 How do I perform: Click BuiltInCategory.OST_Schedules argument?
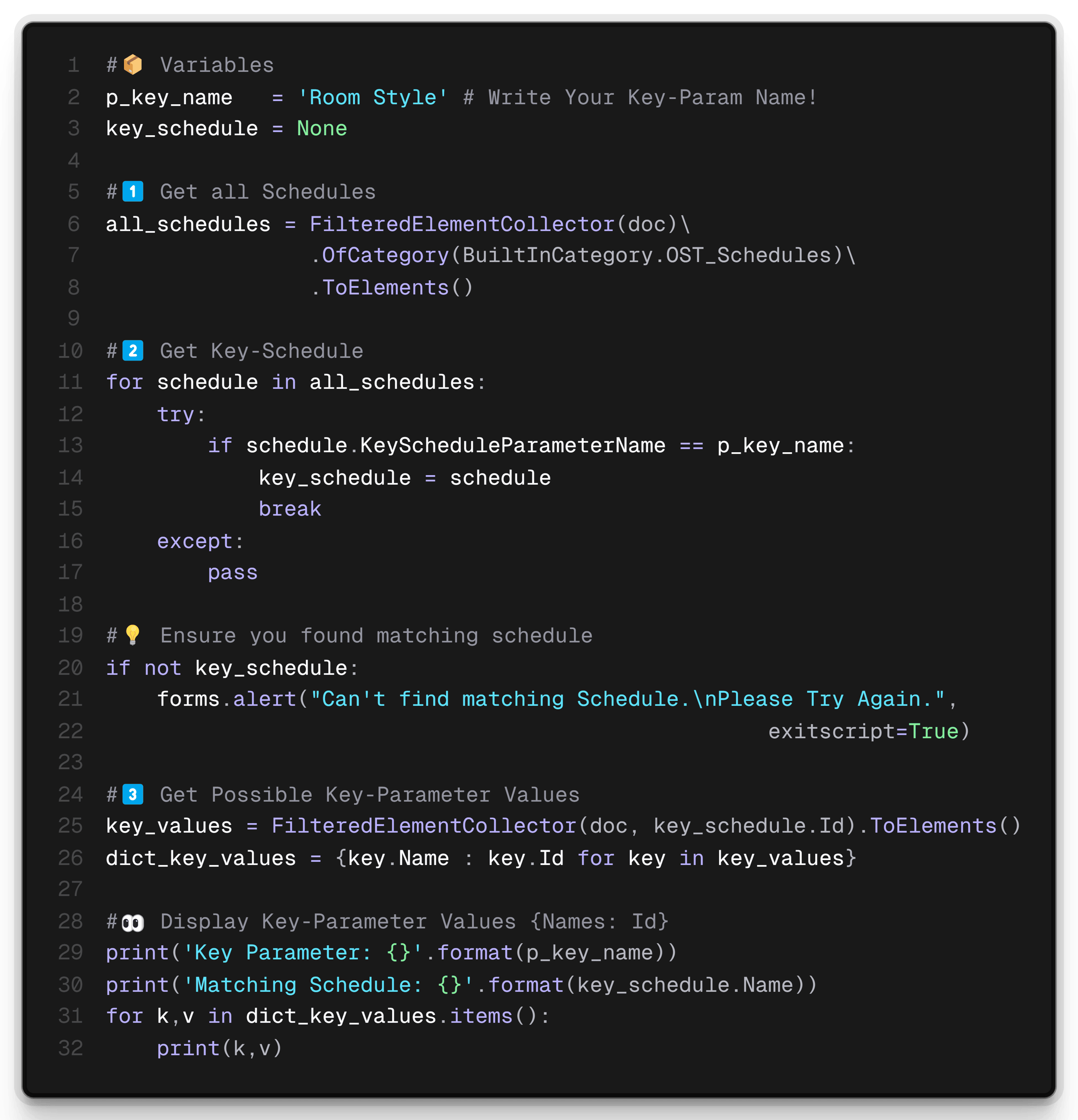[x=646, y=256]
